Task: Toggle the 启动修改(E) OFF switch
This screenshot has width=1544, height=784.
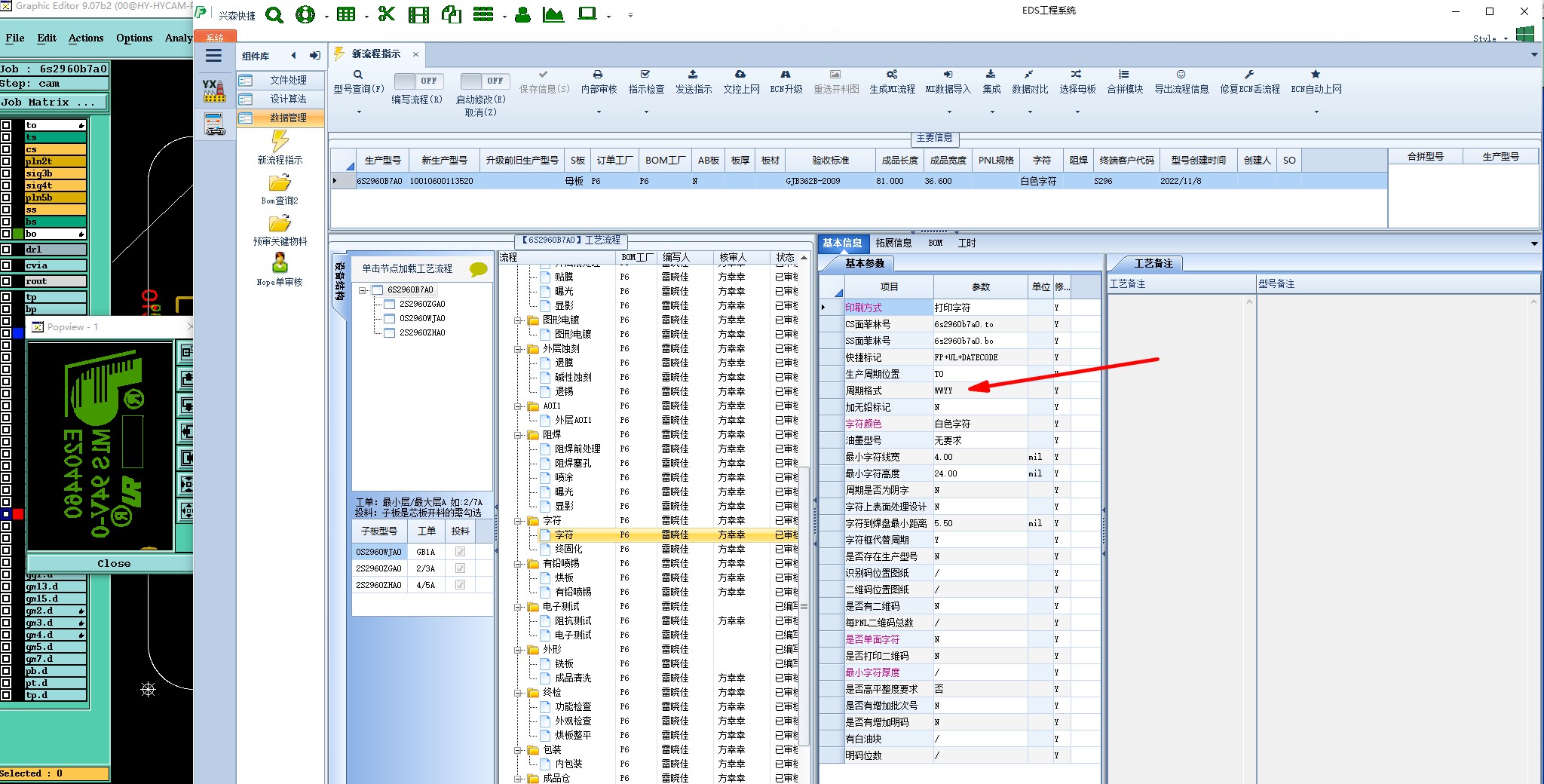Action: click(485, 81)
